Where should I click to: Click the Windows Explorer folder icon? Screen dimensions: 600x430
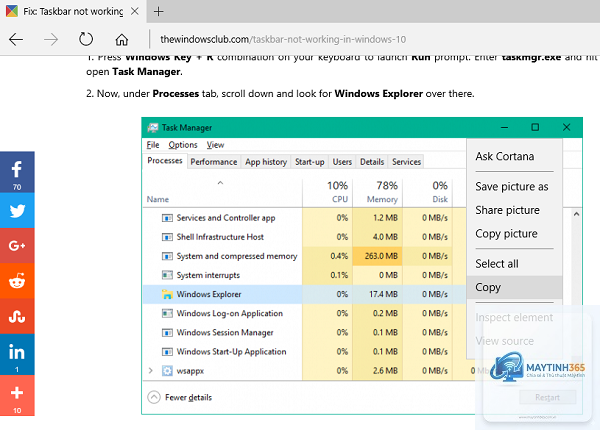click(x=167, y=294)
